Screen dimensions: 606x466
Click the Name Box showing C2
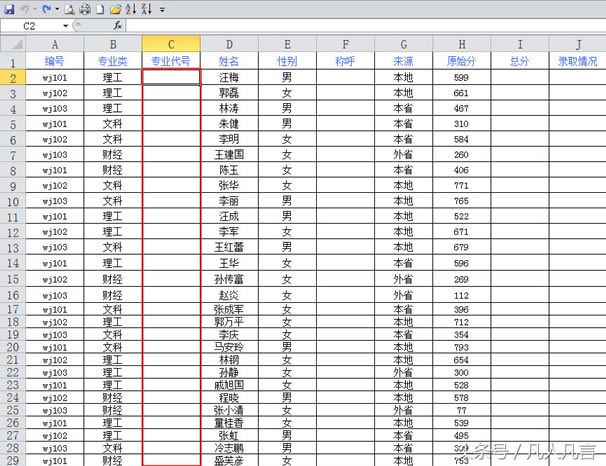pyautogui.click(x=31, y=26)
